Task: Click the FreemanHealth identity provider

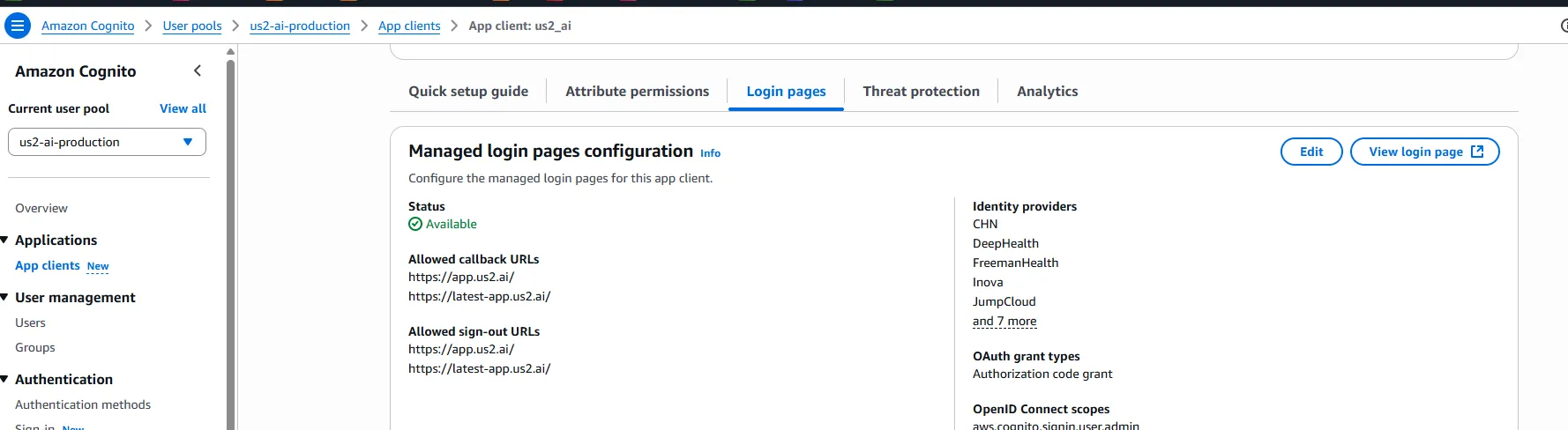Action: (x=1015, y=263)
